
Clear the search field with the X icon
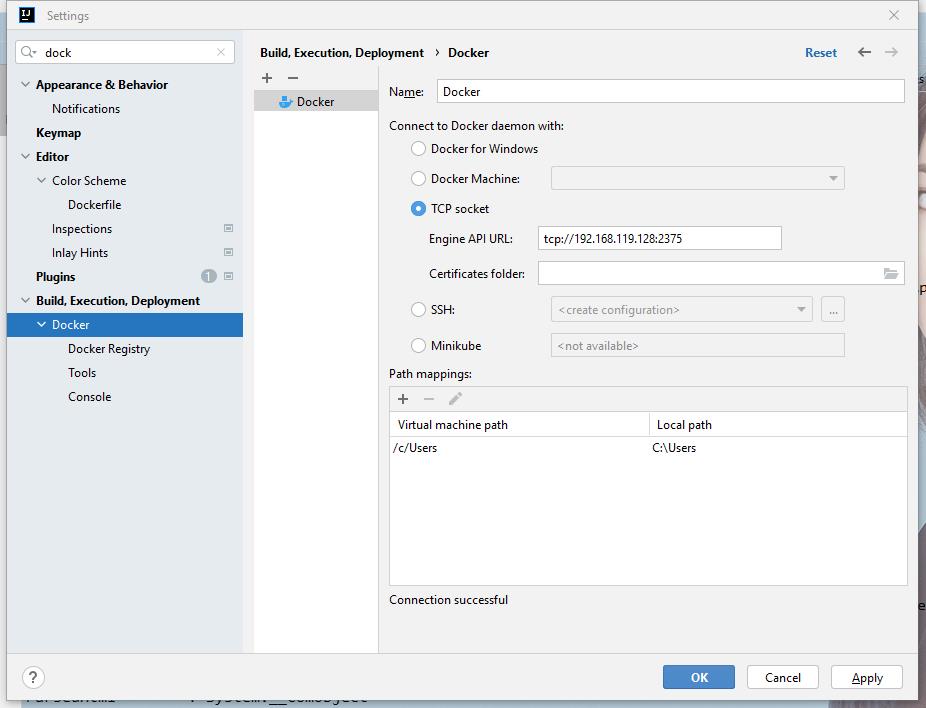[221, 53]
